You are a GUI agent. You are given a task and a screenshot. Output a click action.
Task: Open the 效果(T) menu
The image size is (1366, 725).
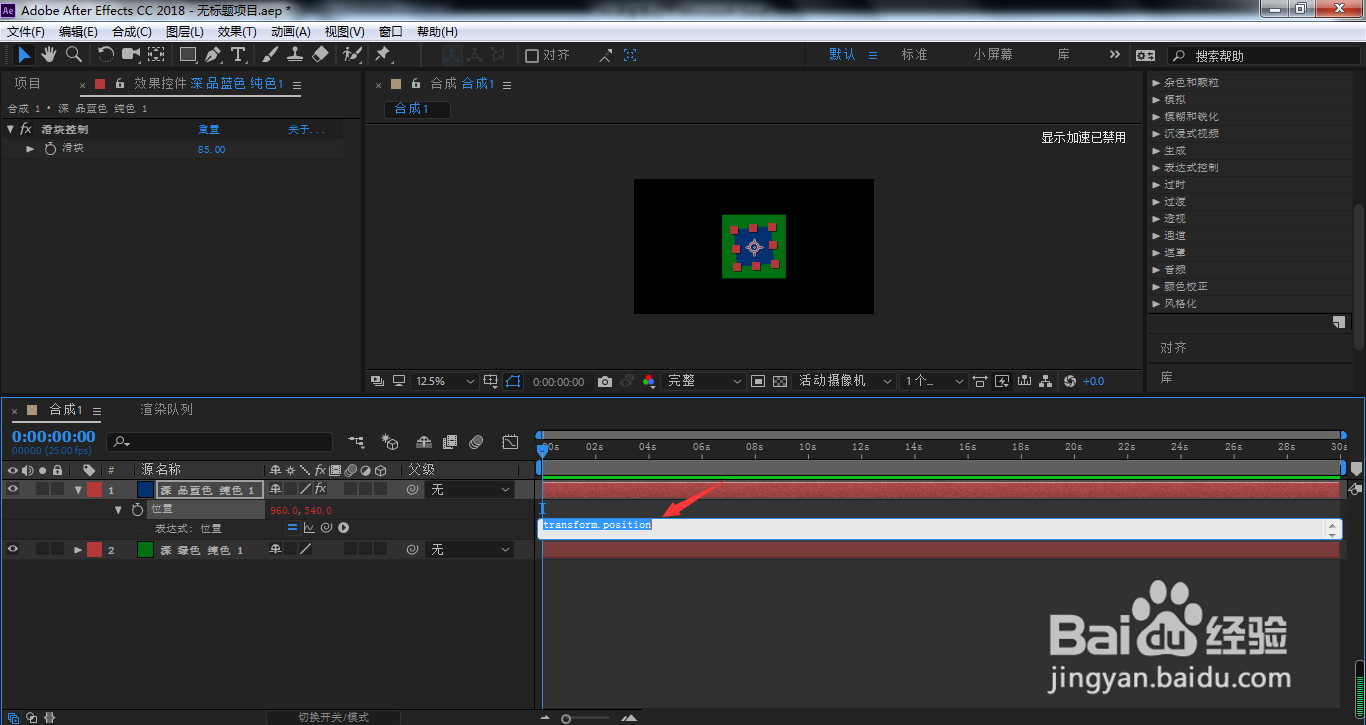coord(237,32)
